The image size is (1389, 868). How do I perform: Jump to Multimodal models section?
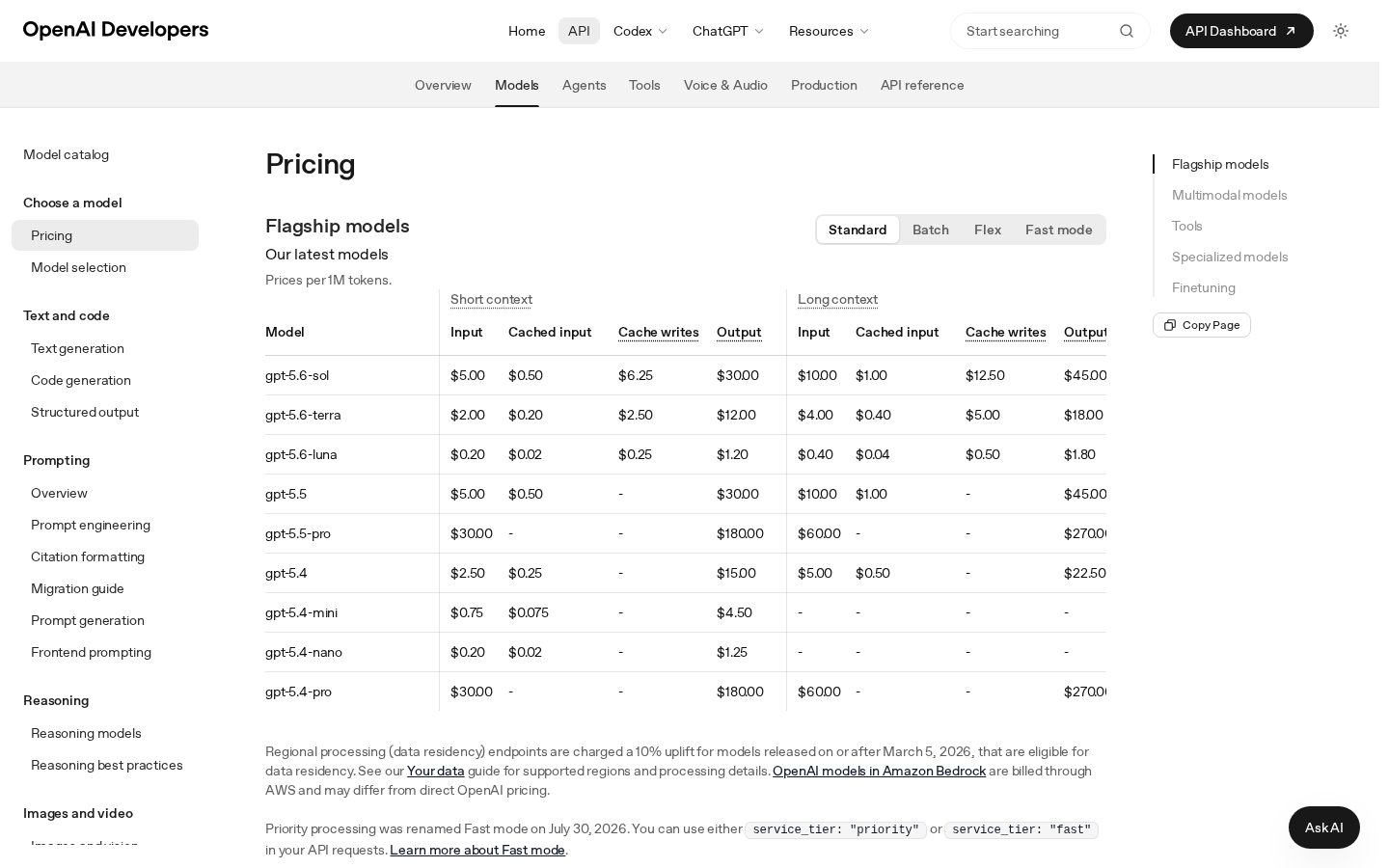coord(1229,195)
